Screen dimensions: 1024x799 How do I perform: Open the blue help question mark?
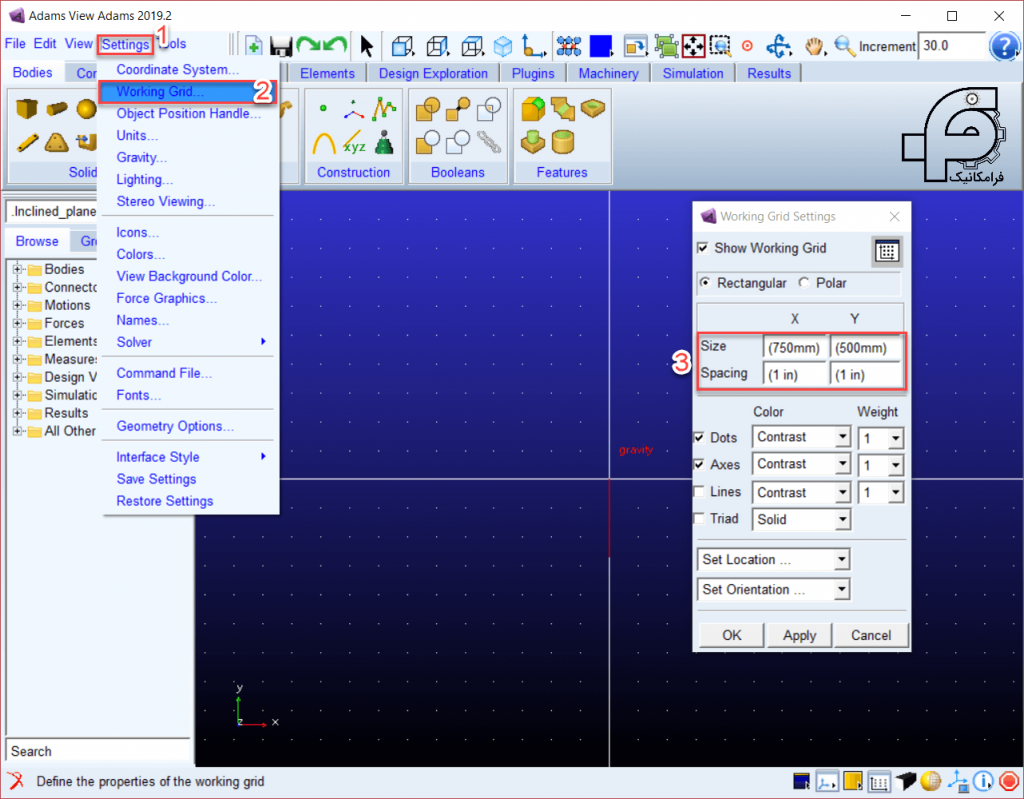pyautogui.click(x=1004, y=46)
